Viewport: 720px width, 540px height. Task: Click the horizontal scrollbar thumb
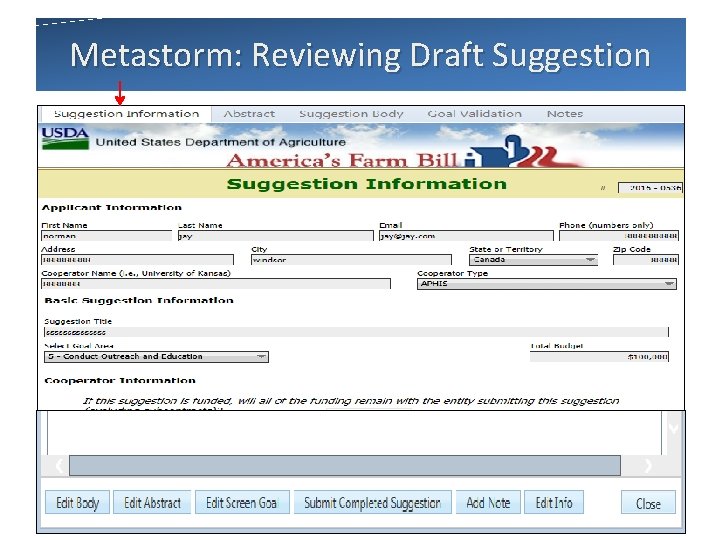[x=345, y=466]
